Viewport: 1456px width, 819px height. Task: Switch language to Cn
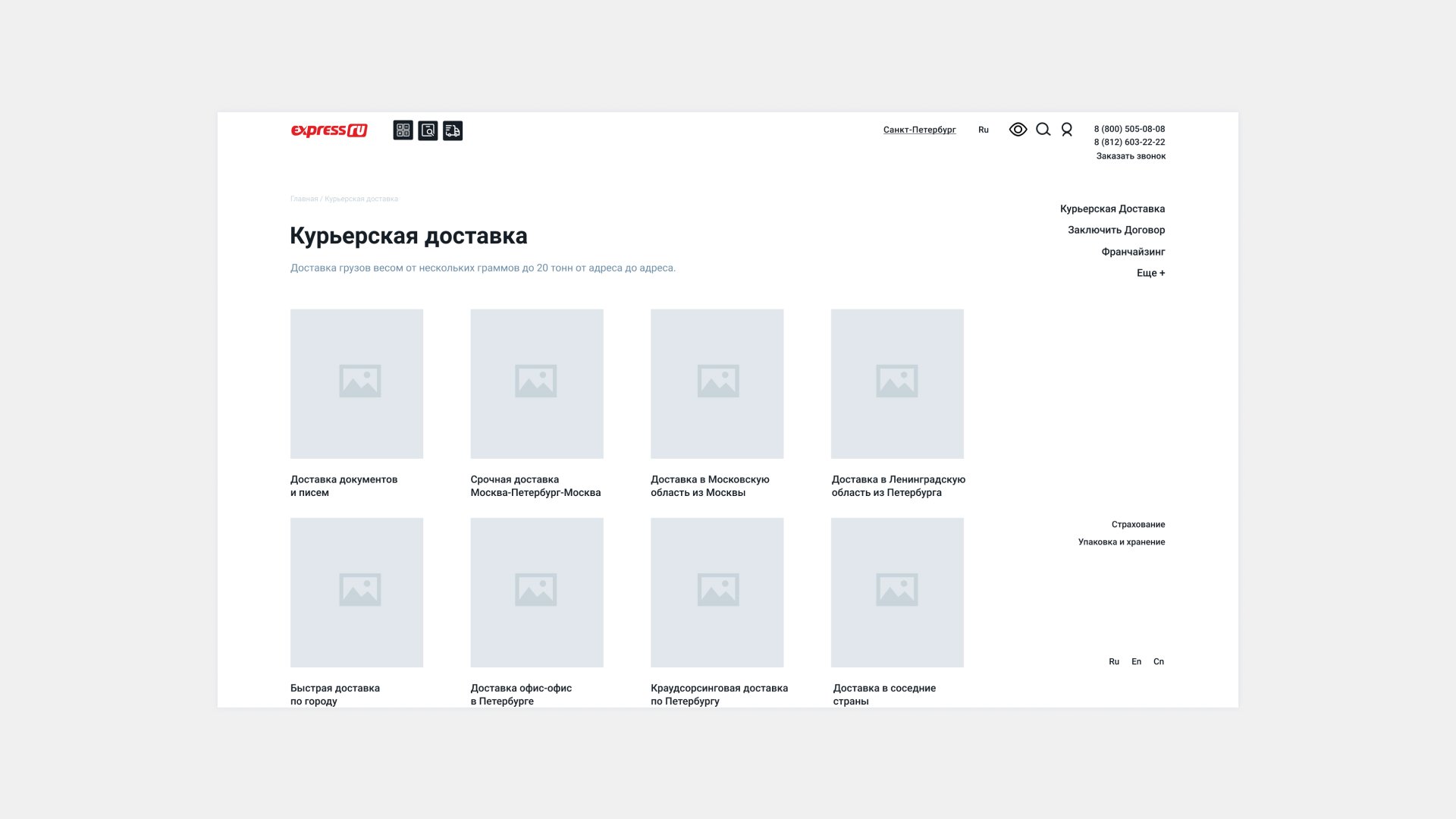[1159, 662]
